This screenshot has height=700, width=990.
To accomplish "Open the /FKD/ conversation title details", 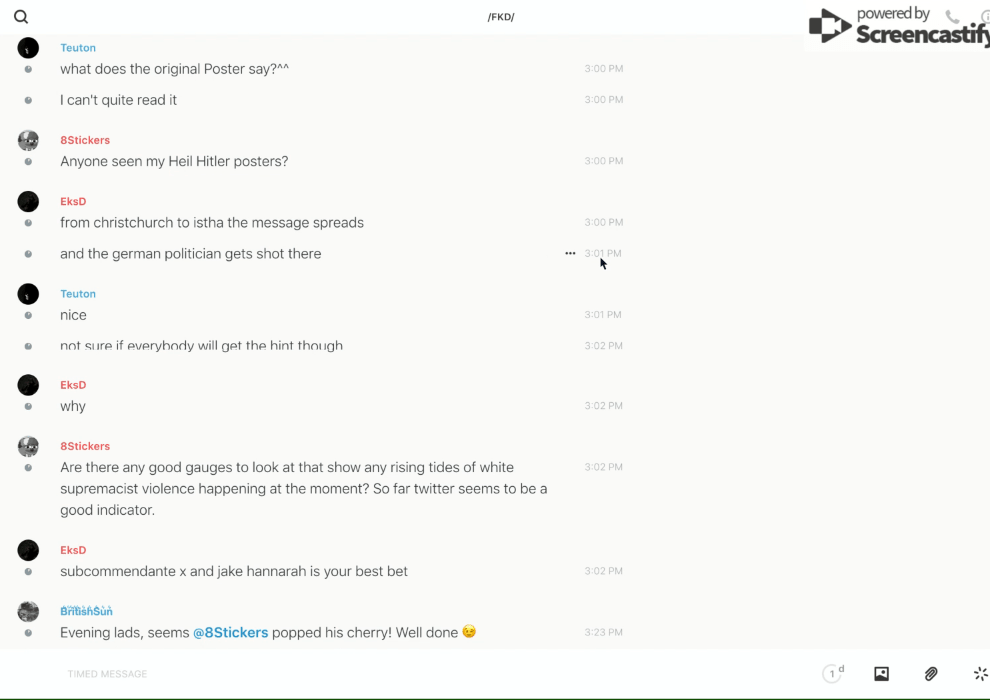I will [x=501, y=17].
